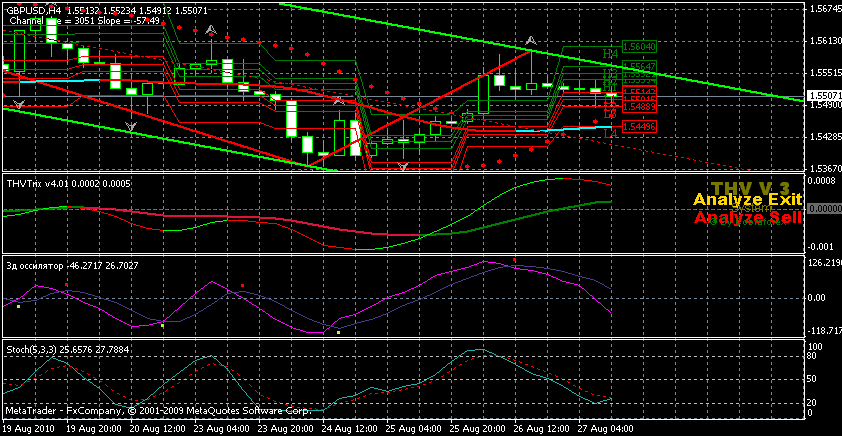The height and width of the screenshot is (436, 842).
Task: Click the 3д оссилятор indicator label
Action: coord(73,265)
